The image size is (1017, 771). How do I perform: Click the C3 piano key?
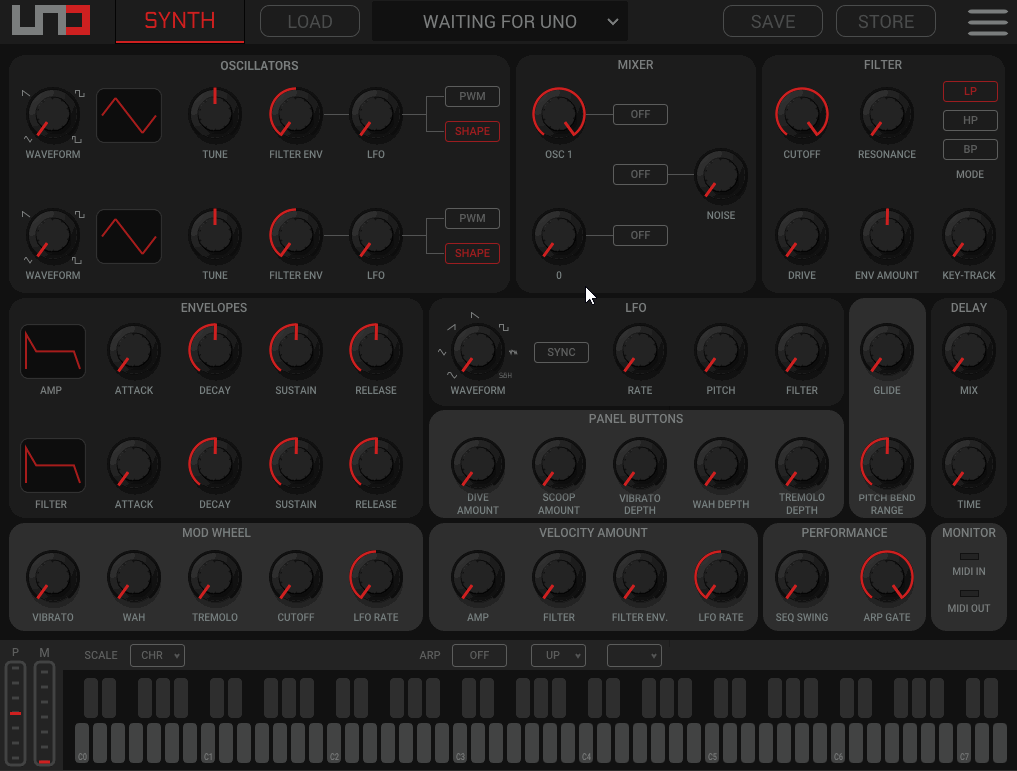click(460, 743)
